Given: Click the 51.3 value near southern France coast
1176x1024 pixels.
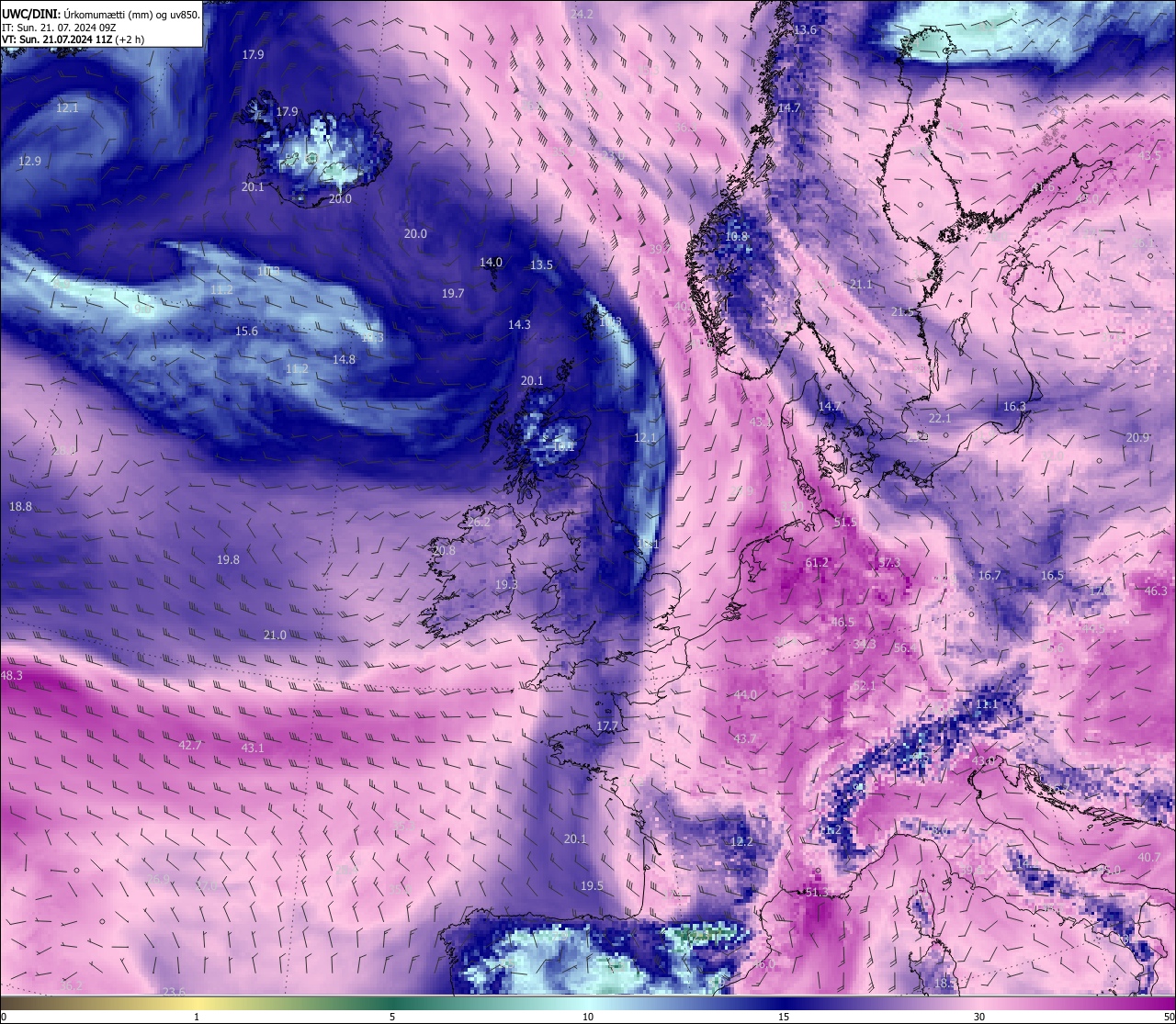Looking at the screenshot, I should pyautogui.click(x=817, y=893).
